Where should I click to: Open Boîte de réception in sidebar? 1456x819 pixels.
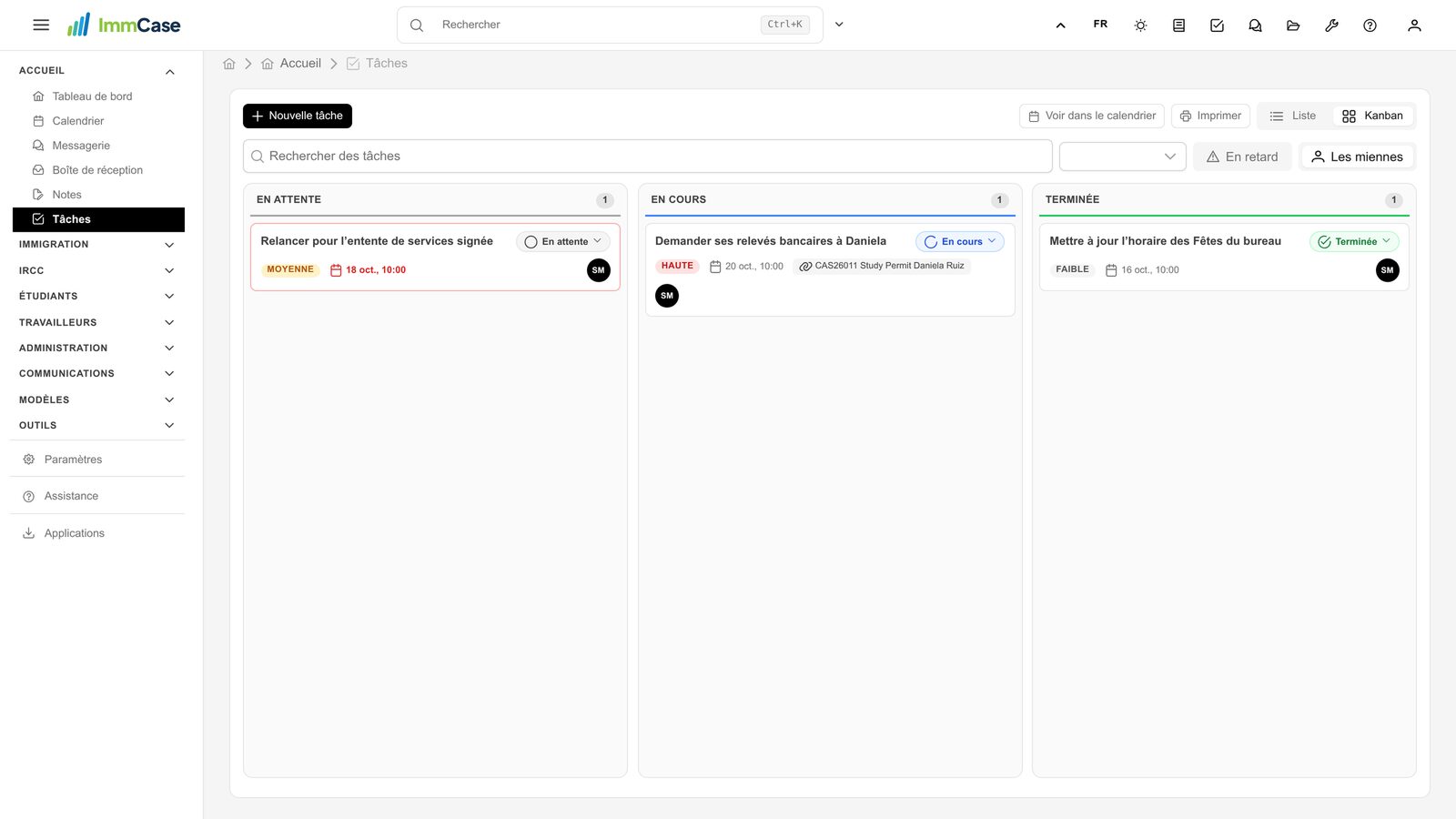[97, 170]
